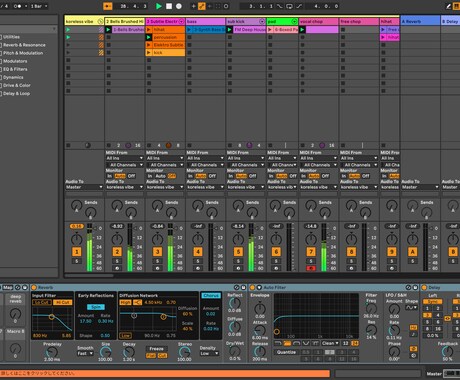Toggle track 1 activator button

click(77, 252)
